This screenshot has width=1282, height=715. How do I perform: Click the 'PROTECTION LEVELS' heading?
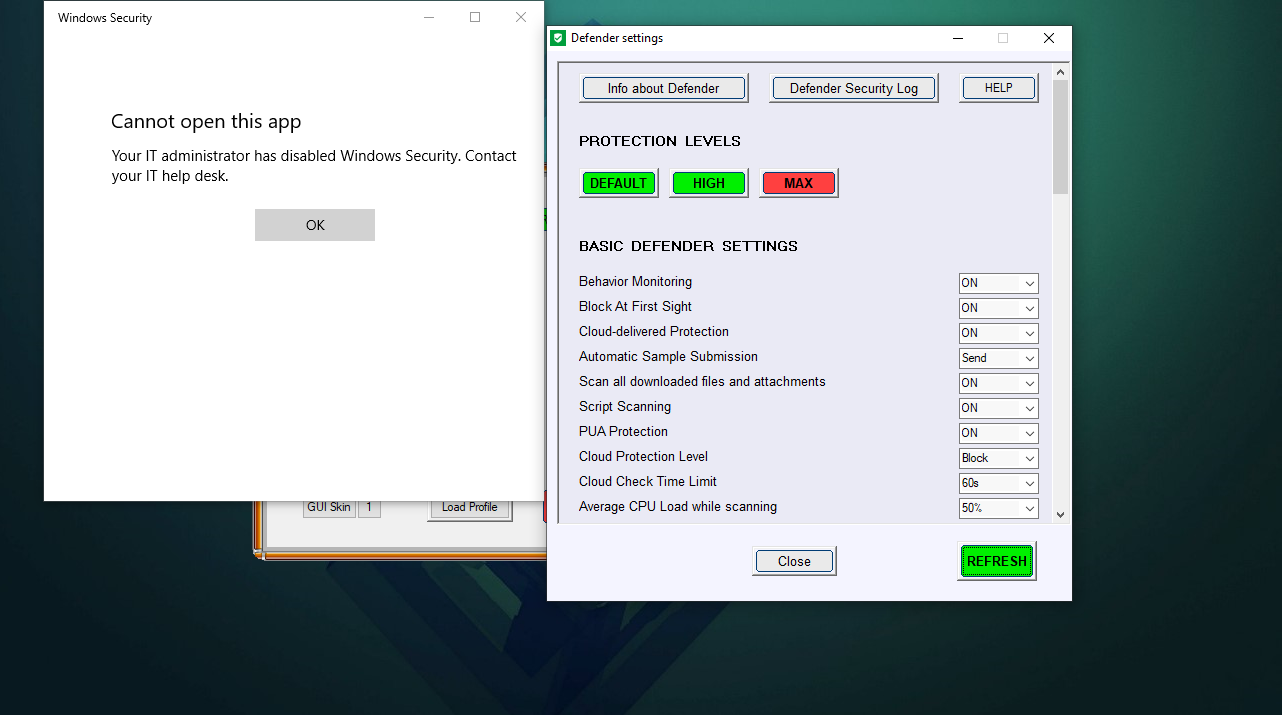(660, 141)
